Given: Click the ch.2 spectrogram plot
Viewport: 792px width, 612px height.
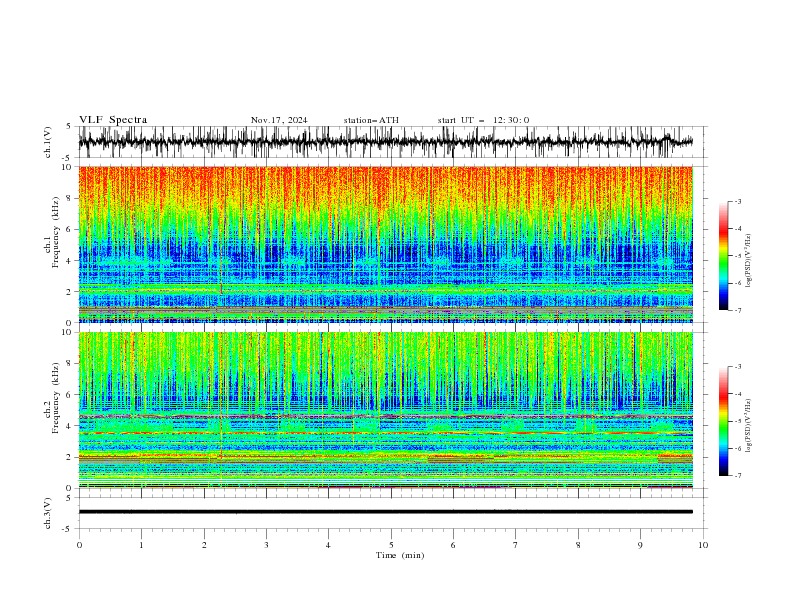Looking at the screenshot, I should (386, 410).
